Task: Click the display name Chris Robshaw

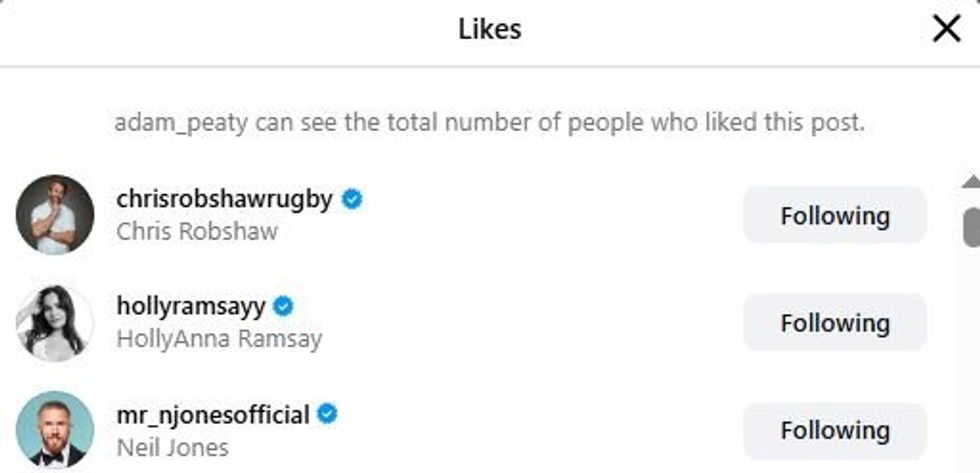Action: pos(197,231)
